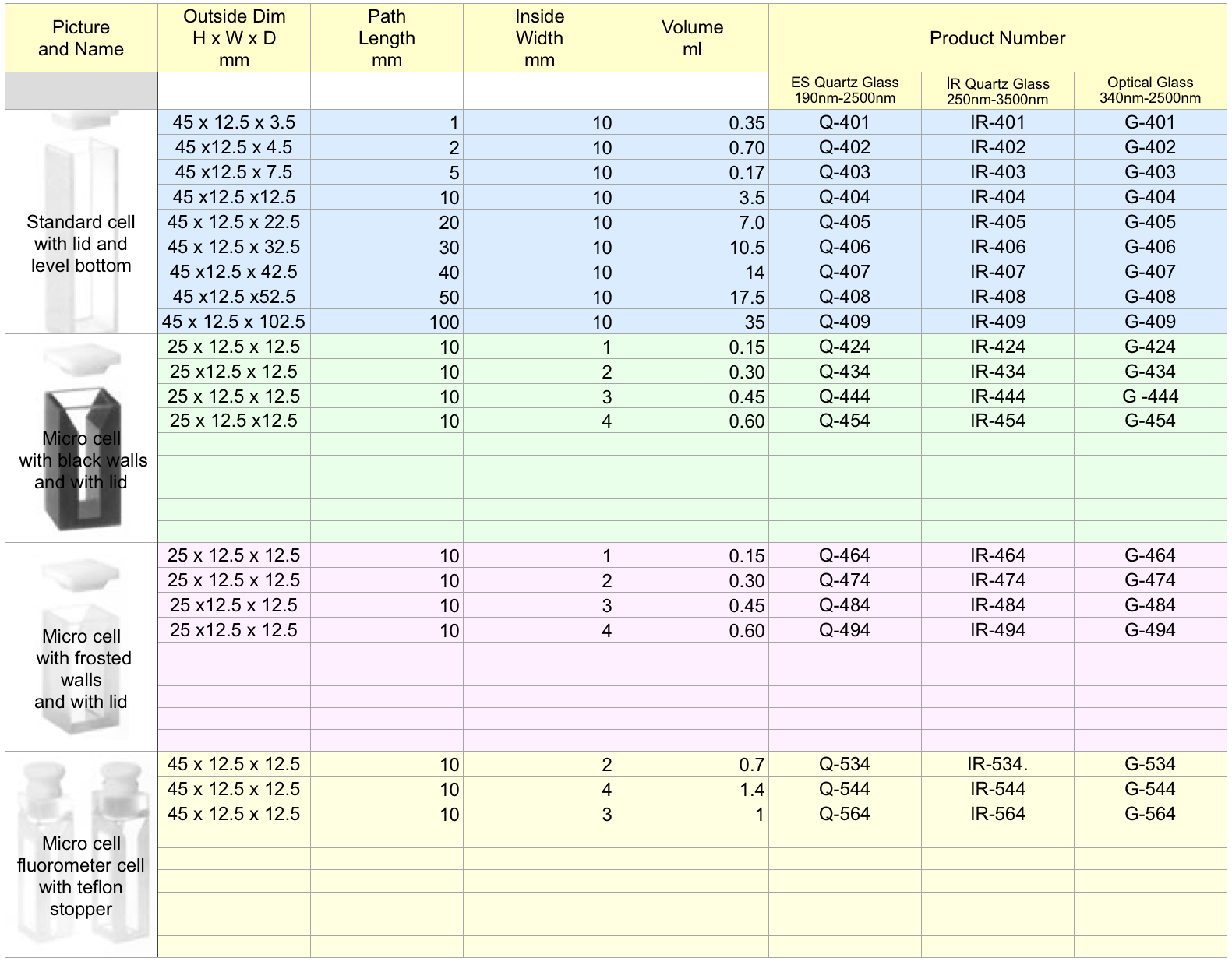This screenshot has width=1232, height=965.
Task: Select the Inside Width mm header
Action: 539,38
